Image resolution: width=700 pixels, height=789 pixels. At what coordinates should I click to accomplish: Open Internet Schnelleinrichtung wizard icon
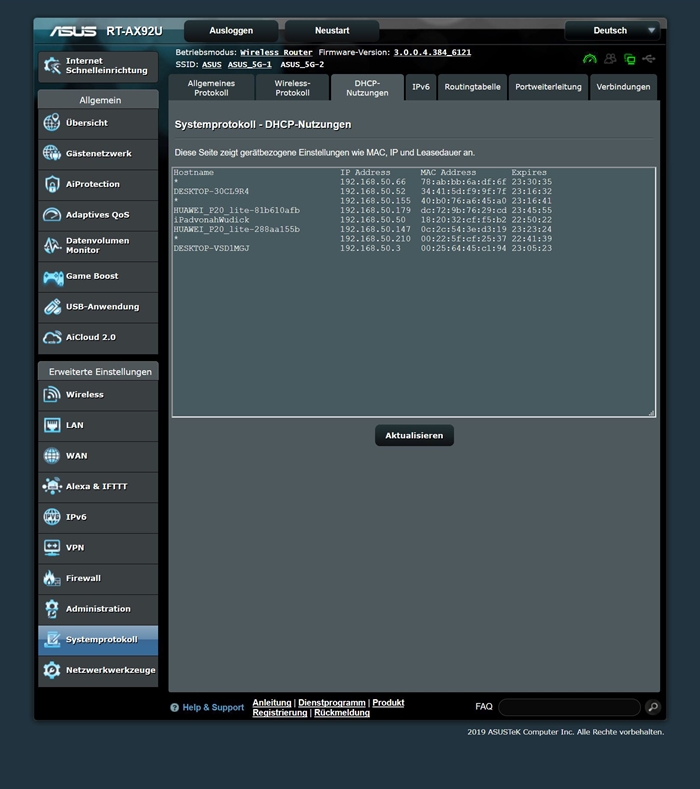52,65
